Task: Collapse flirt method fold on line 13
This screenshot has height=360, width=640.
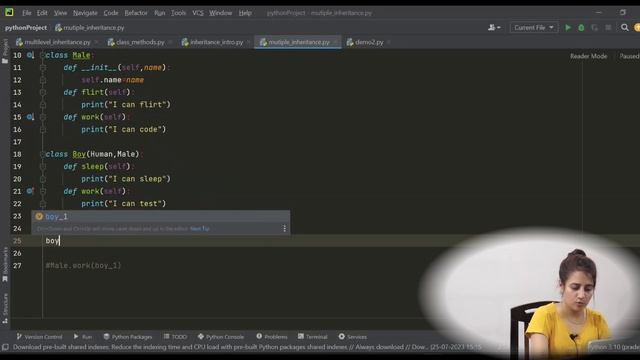Action: [43, 92]
